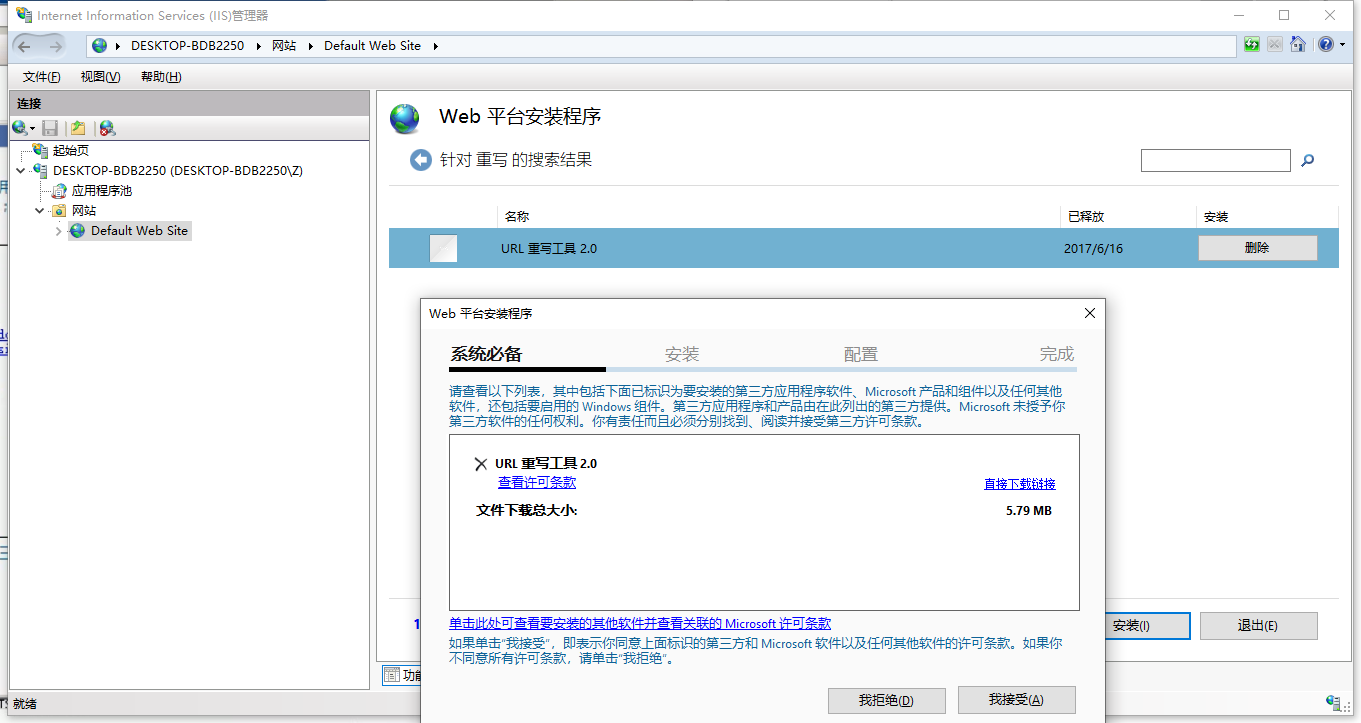Click the 名称 column header

517,216
